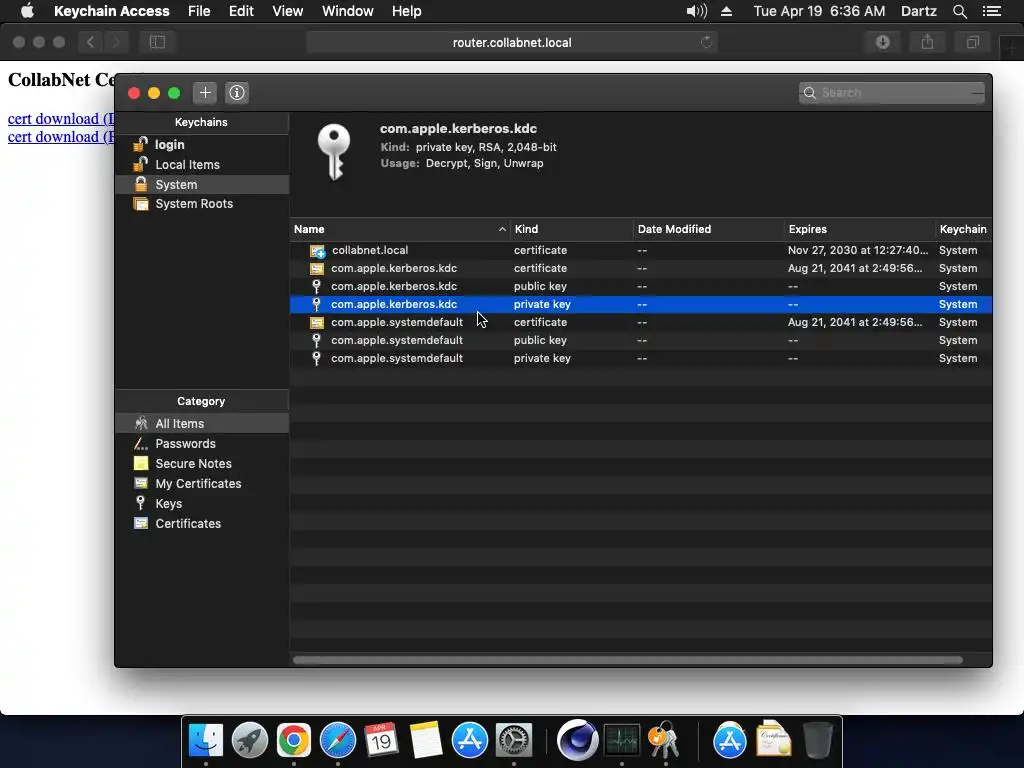
Task: Choose the All Items category
Action: click(202, 423)
